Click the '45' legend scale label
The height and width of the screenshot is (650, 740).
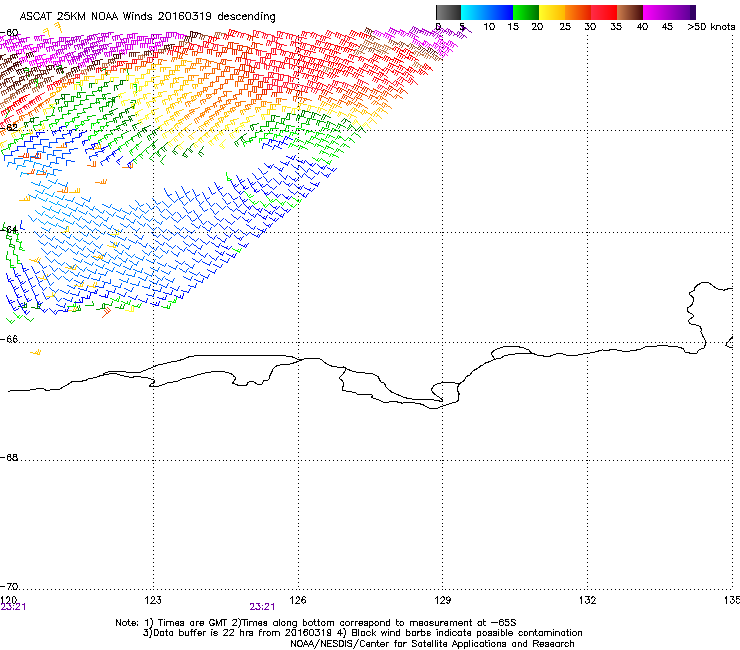(667, 27)
